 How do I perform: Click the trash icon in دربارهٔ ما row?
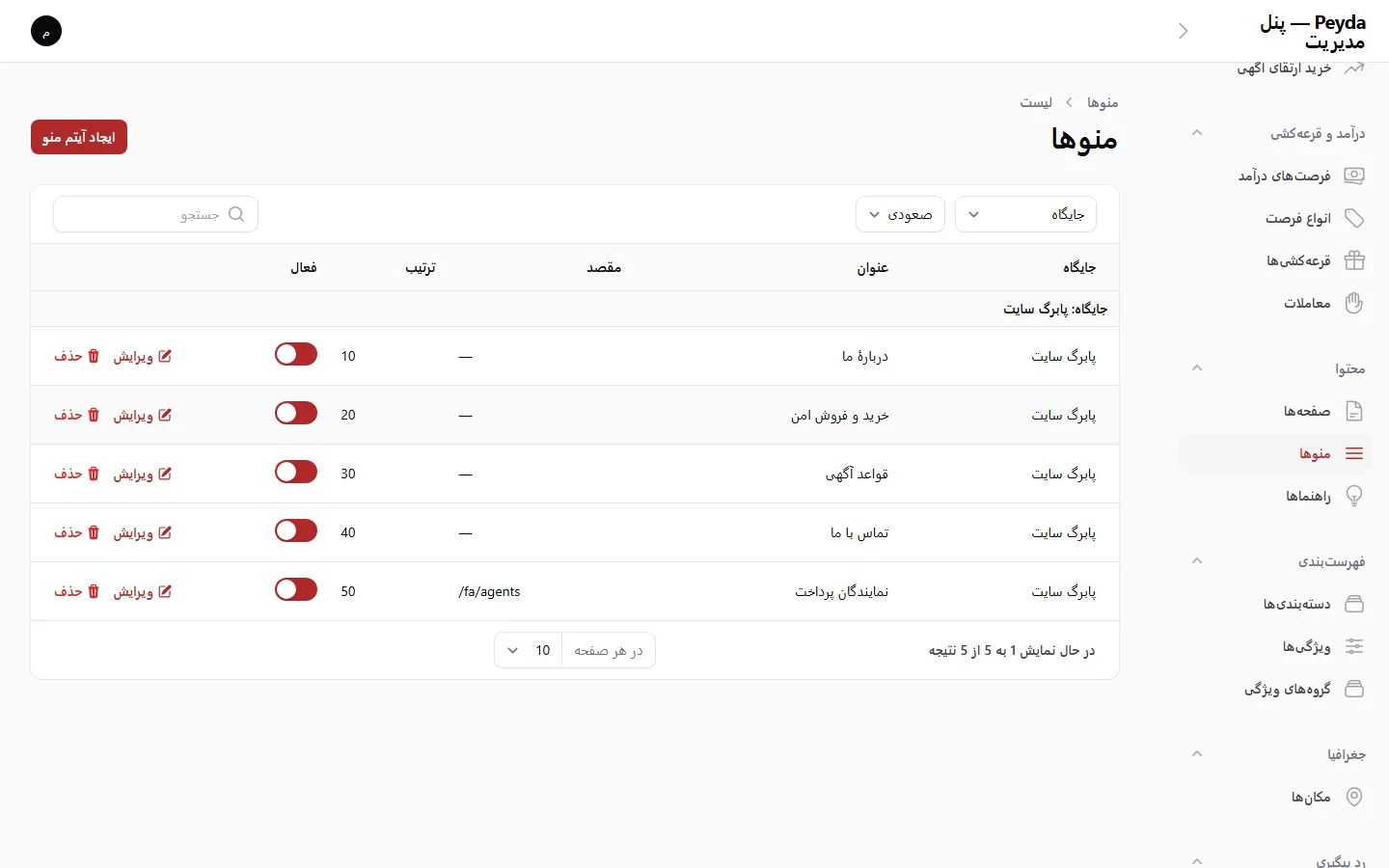(x=94, y=356)
